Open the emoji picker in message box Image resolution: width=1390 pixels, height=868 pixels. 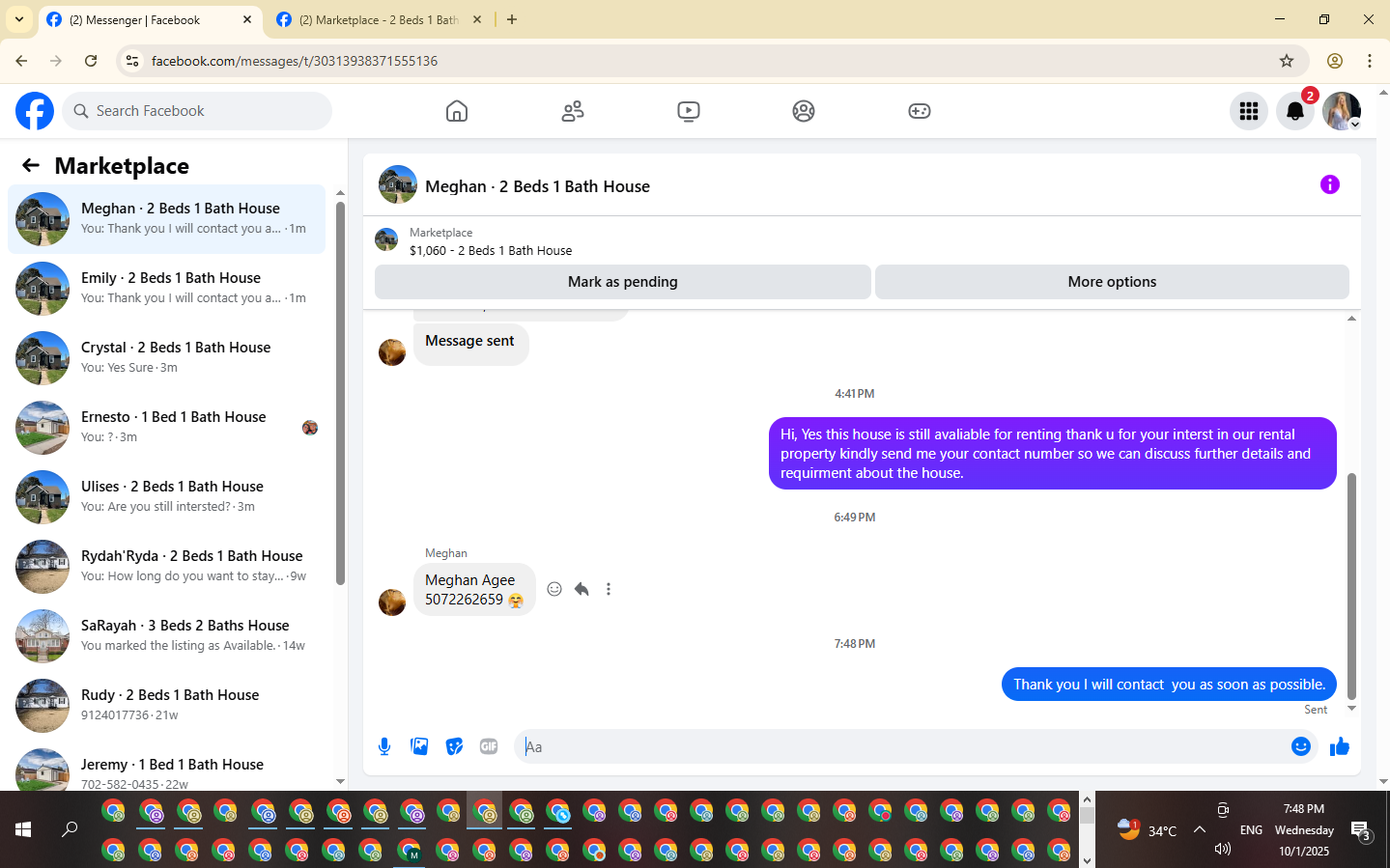click(1301, 746)
